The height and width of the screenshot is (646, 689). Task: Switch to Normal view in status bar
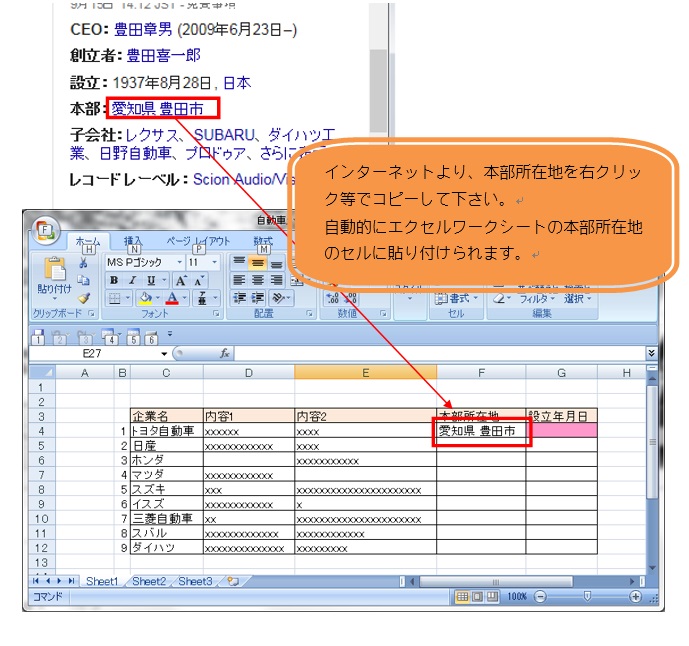[x=462, y=596]
